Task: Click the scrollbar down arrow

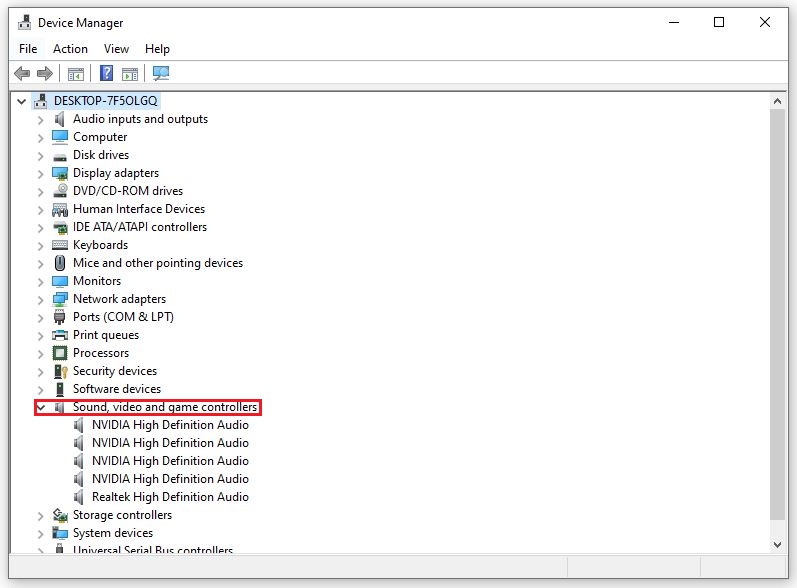Action: (777, 544)
